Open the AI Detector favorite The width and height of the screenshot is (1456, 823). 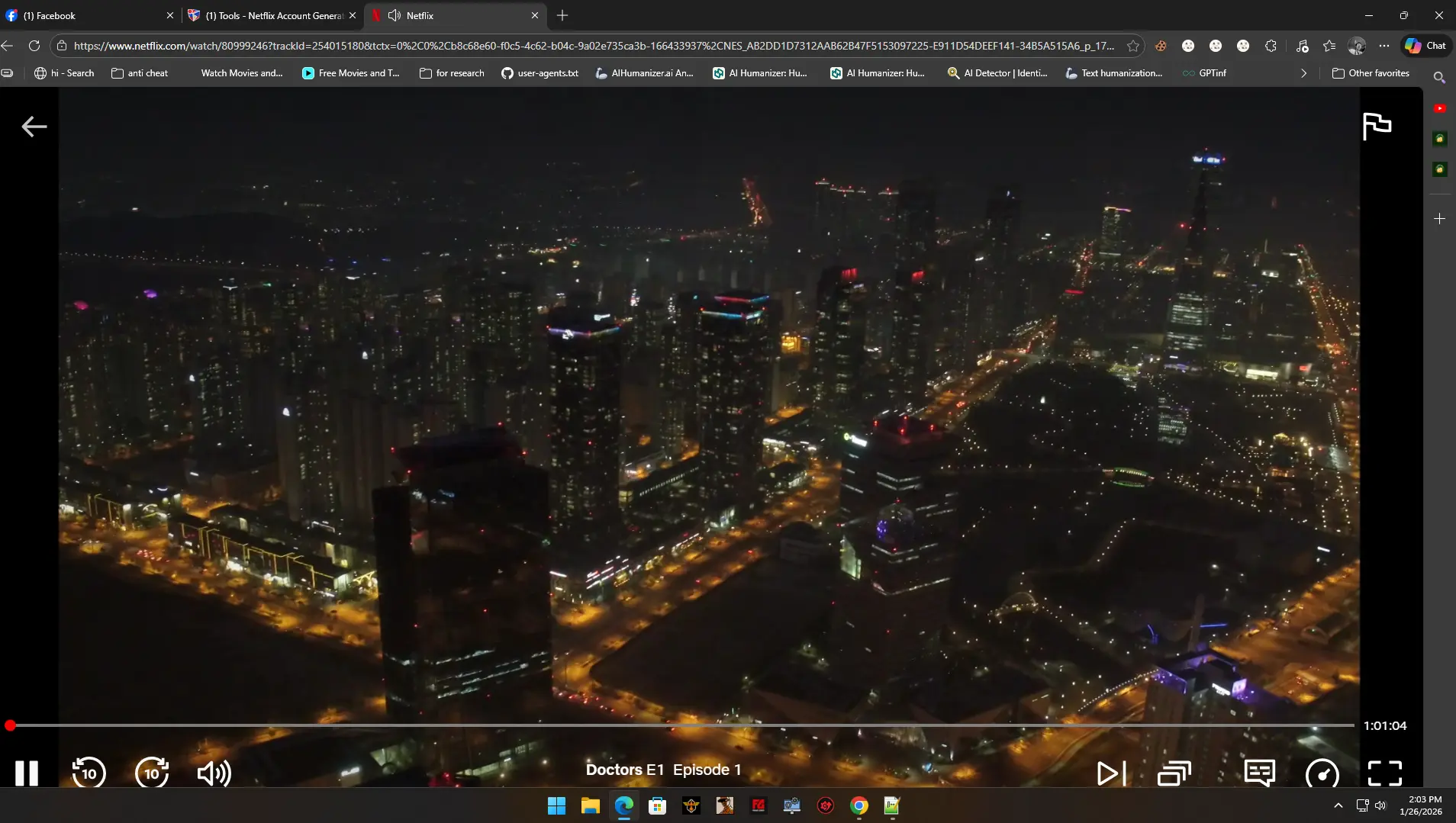[x=997, y=73]
